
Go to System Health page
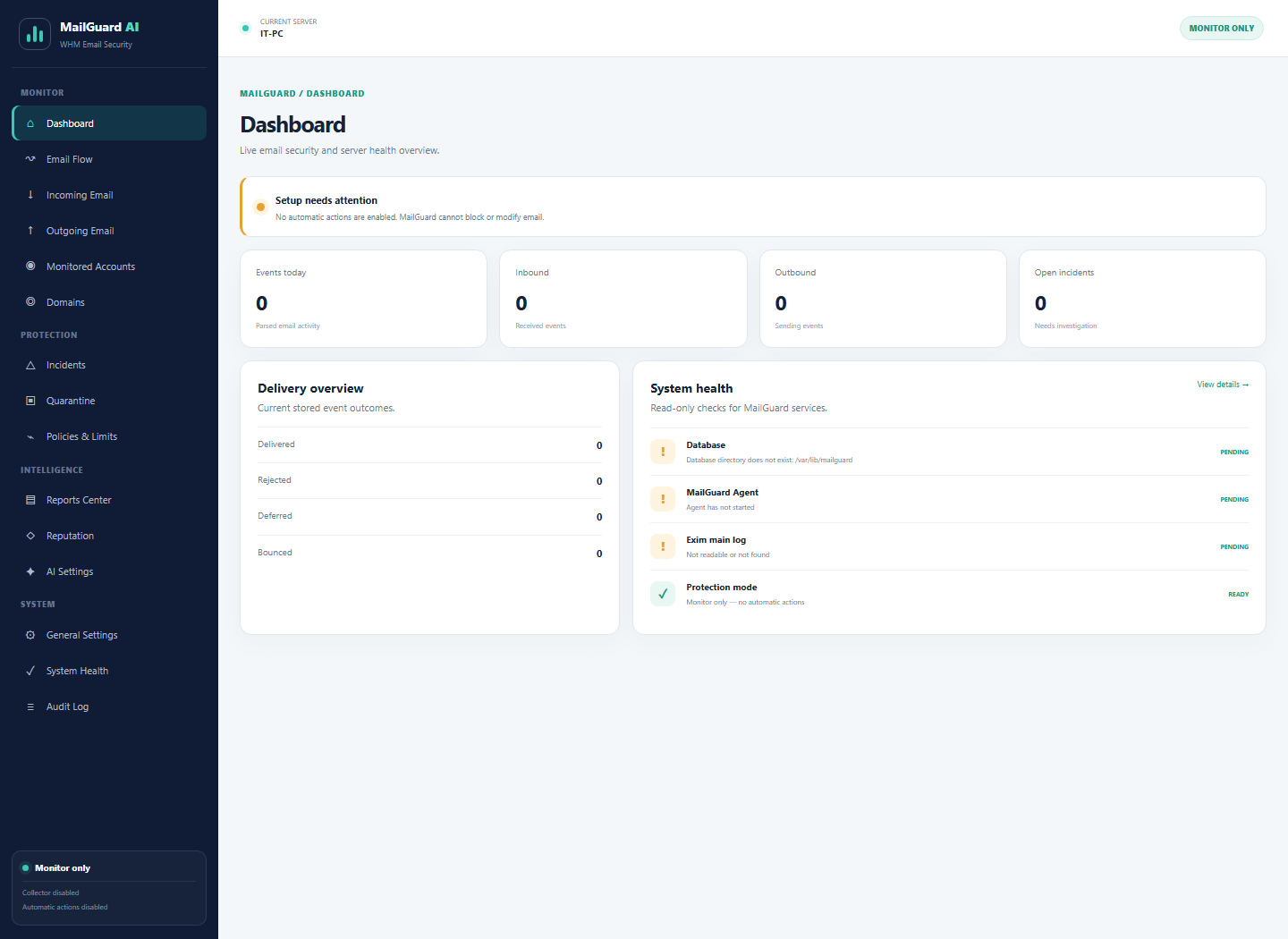(x=109, y=671)
